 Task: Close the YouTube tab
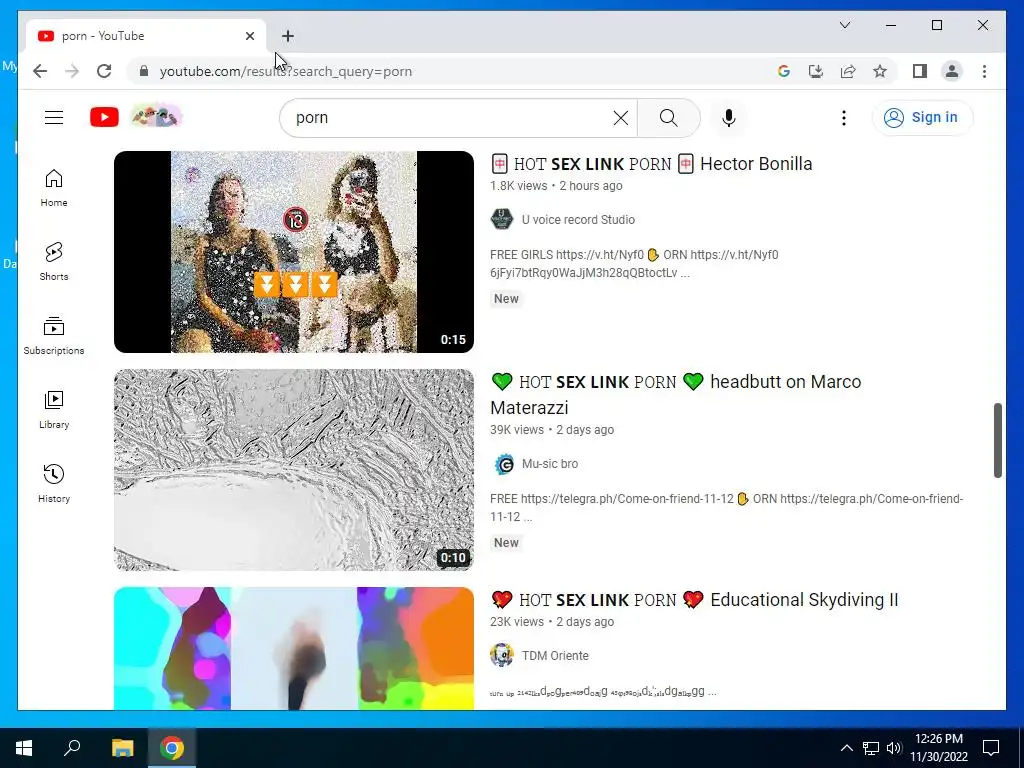[249, 36]
